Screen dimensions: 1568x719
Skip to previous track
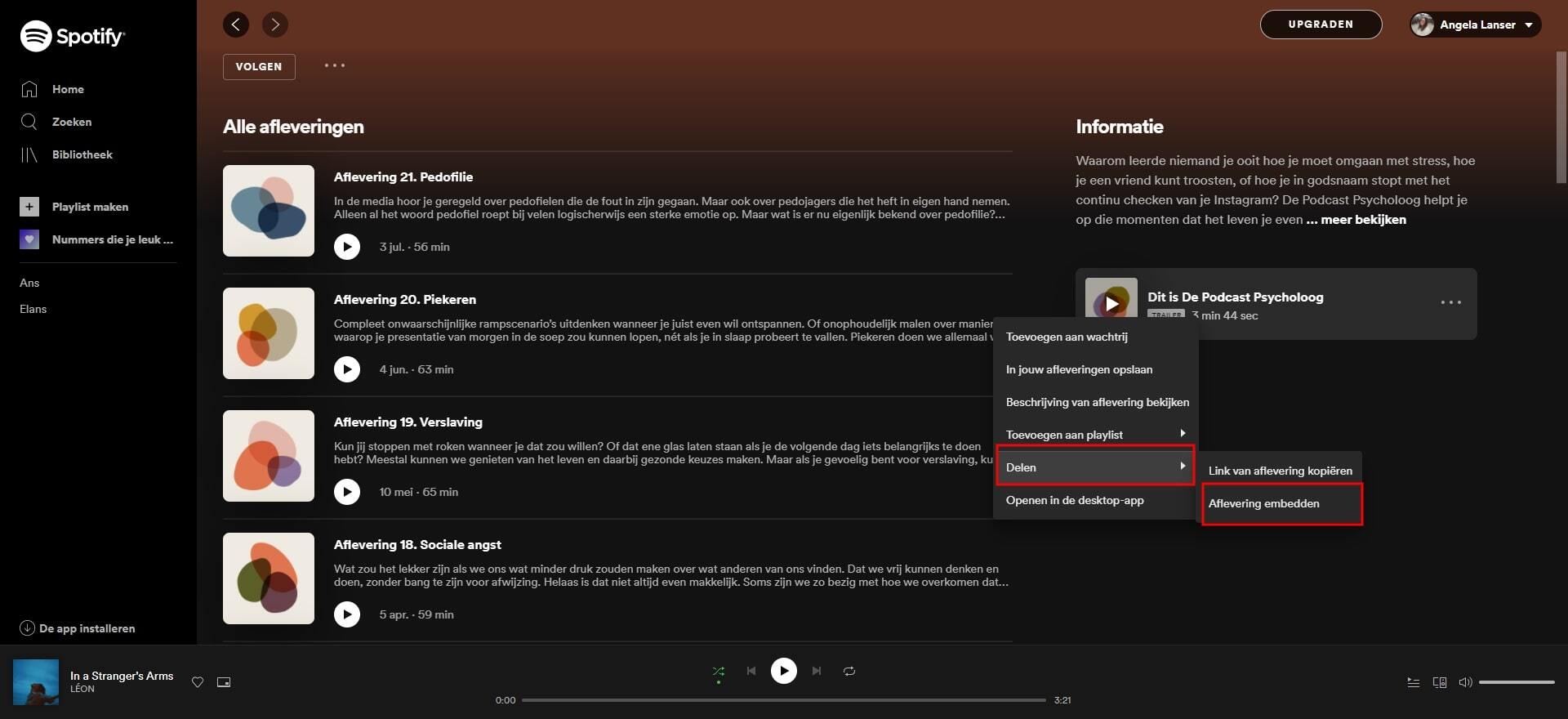click(x=751, y=671)
